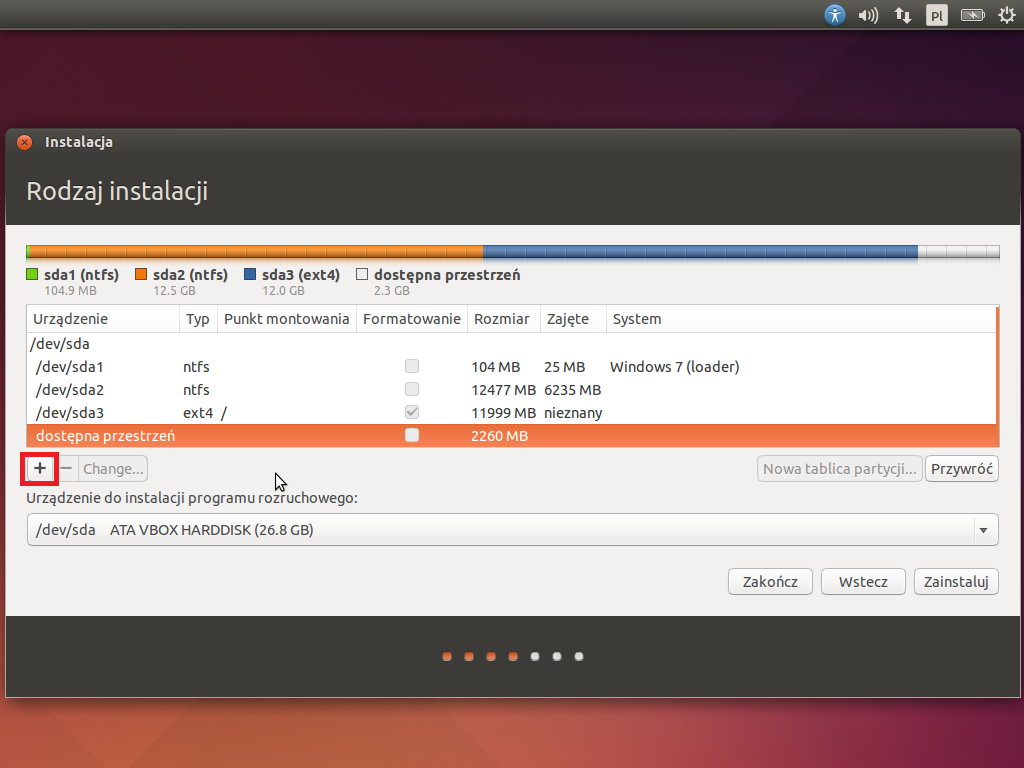The image size is (1024, 768).
Task: Click the 12477 MB size cell
Action: click(x=504, y=390)
